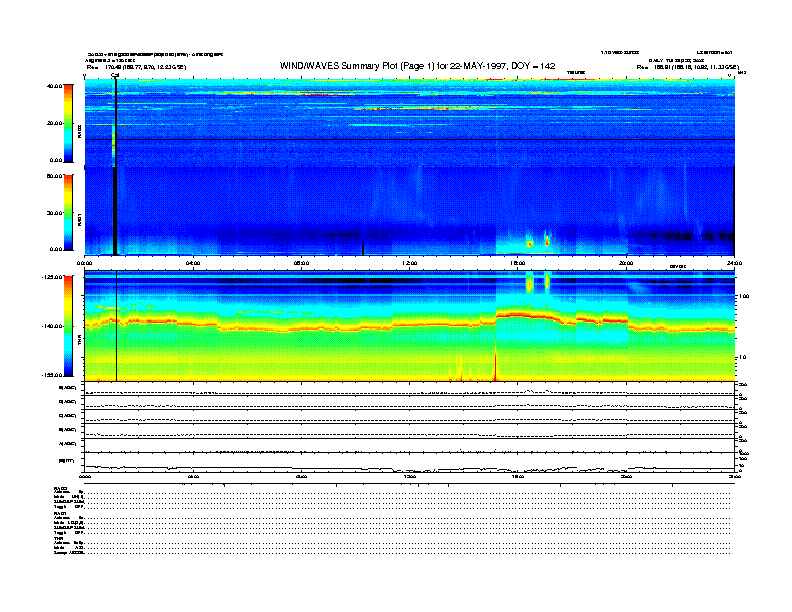Viewport: 792px width, 612px height.
Task: Click the 00:00 tick label under RAD1 panel
Action: [84, 263]
